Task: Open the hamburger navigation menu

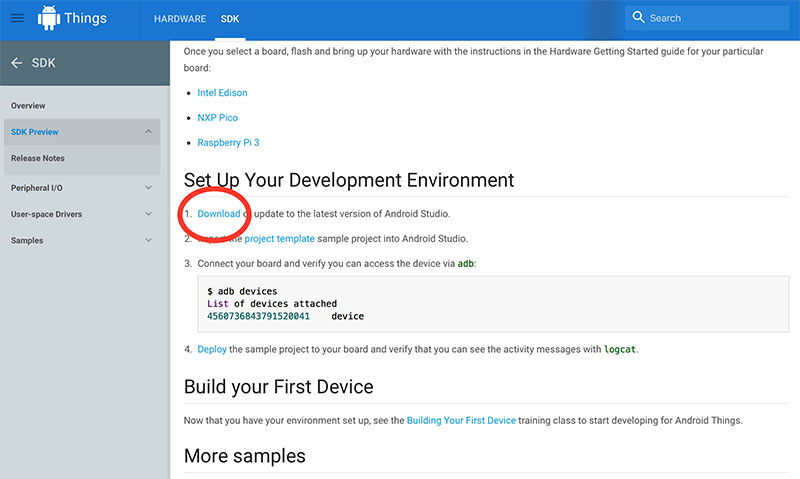Action: [17, 18]
